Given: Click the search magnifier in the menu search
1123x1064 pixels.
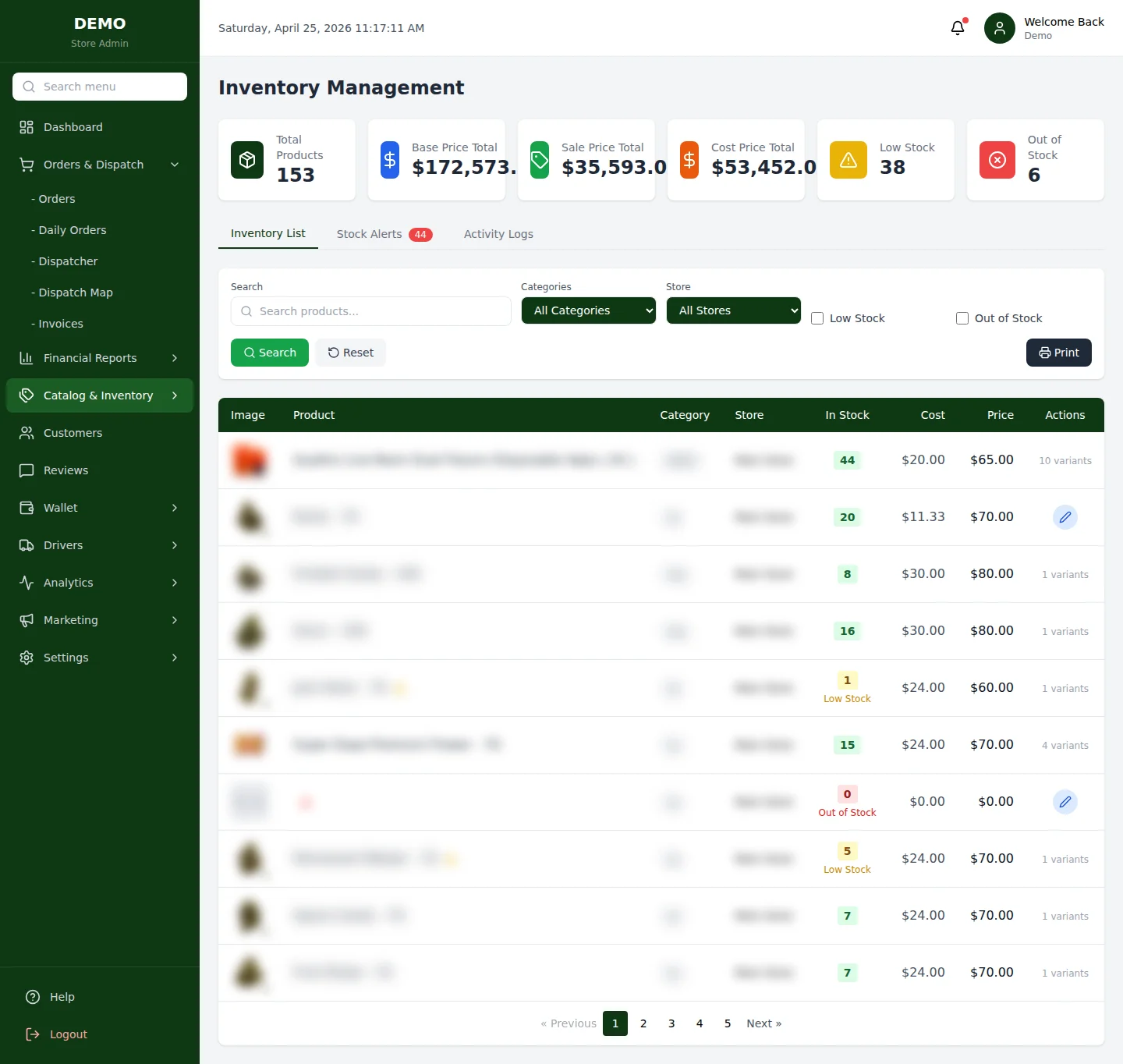Looking at the screenshot, I should (29, 87).
